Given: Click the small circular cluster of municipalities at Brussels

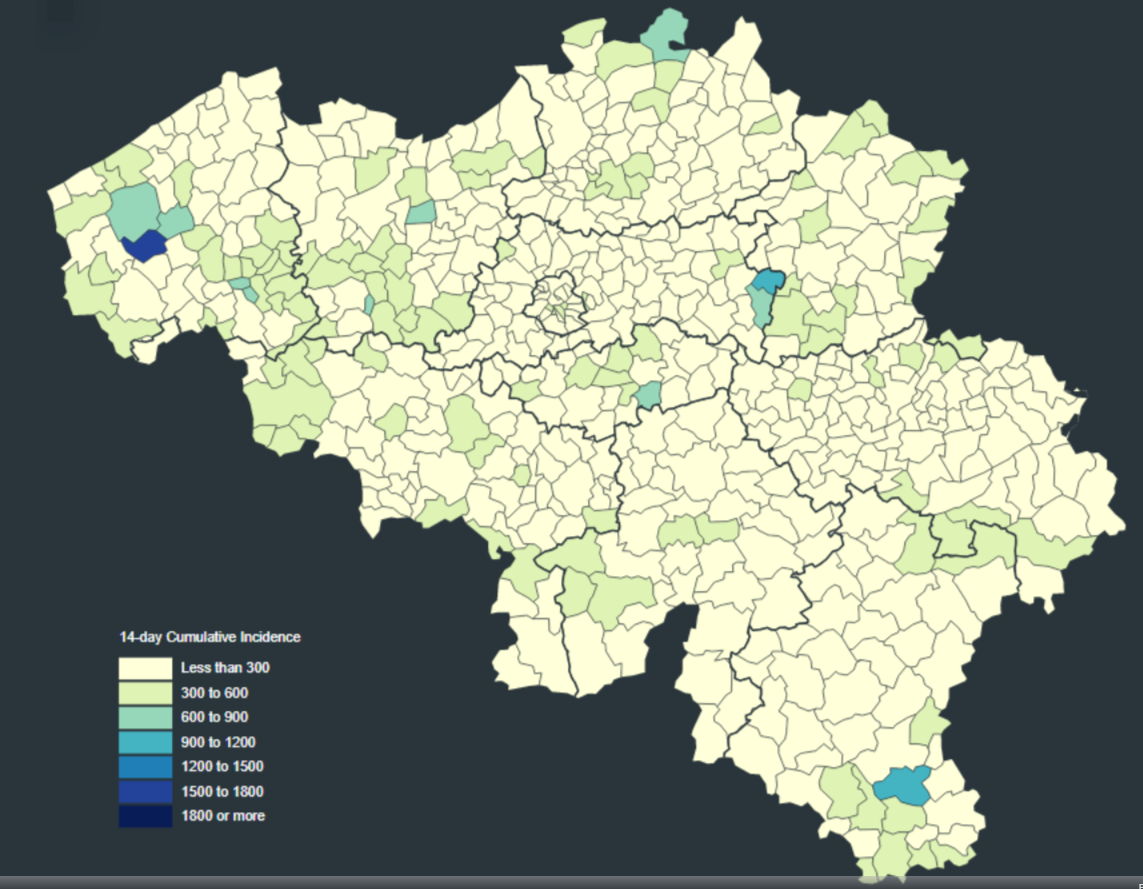Looking at the screenshot, I should (x=556, y=301).
